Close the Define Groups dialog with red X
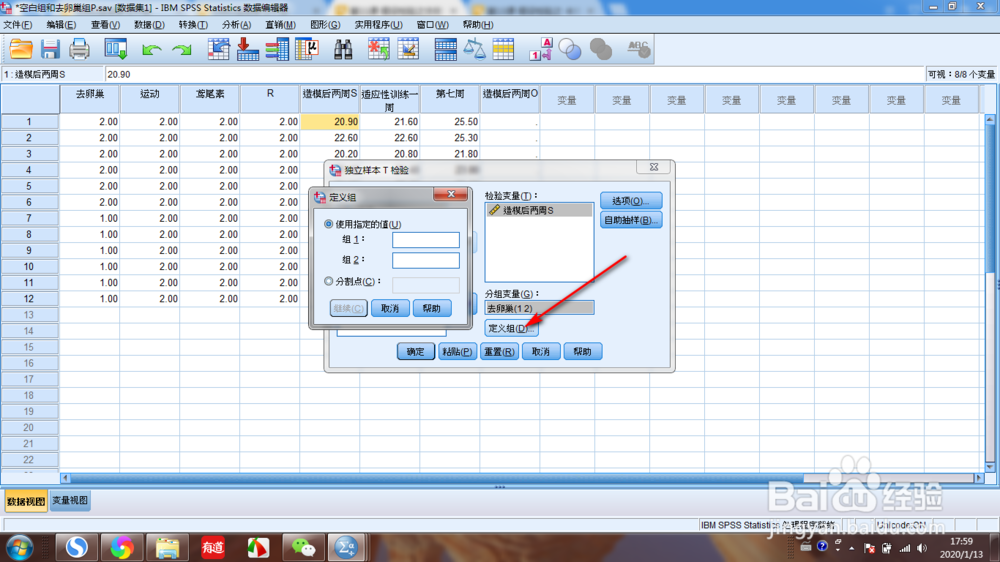The width and height of the screenshot is (1000, 562). point(450,195)
